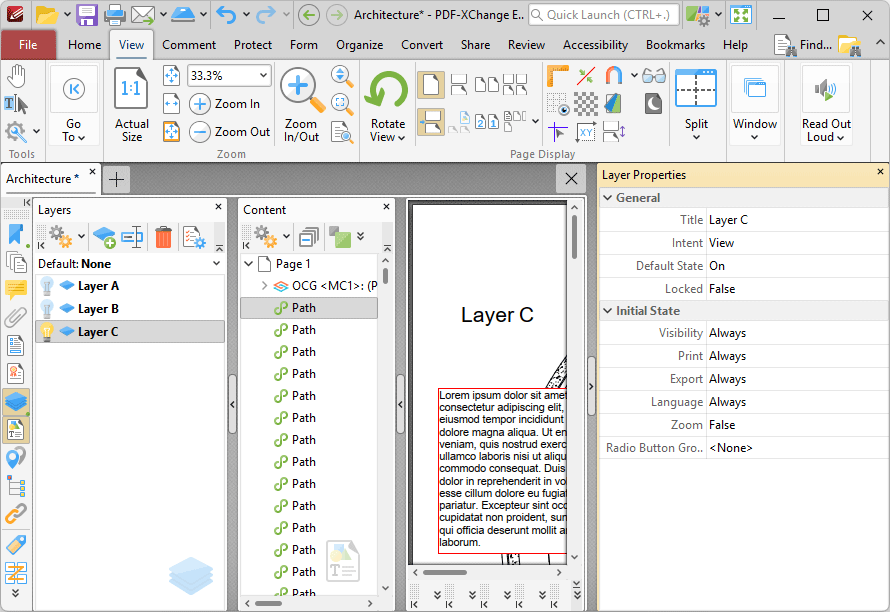Image resolution: width=890 pixels, height=612 pixels.
Task: Collapse the General properties section
Action: [608, 198]
